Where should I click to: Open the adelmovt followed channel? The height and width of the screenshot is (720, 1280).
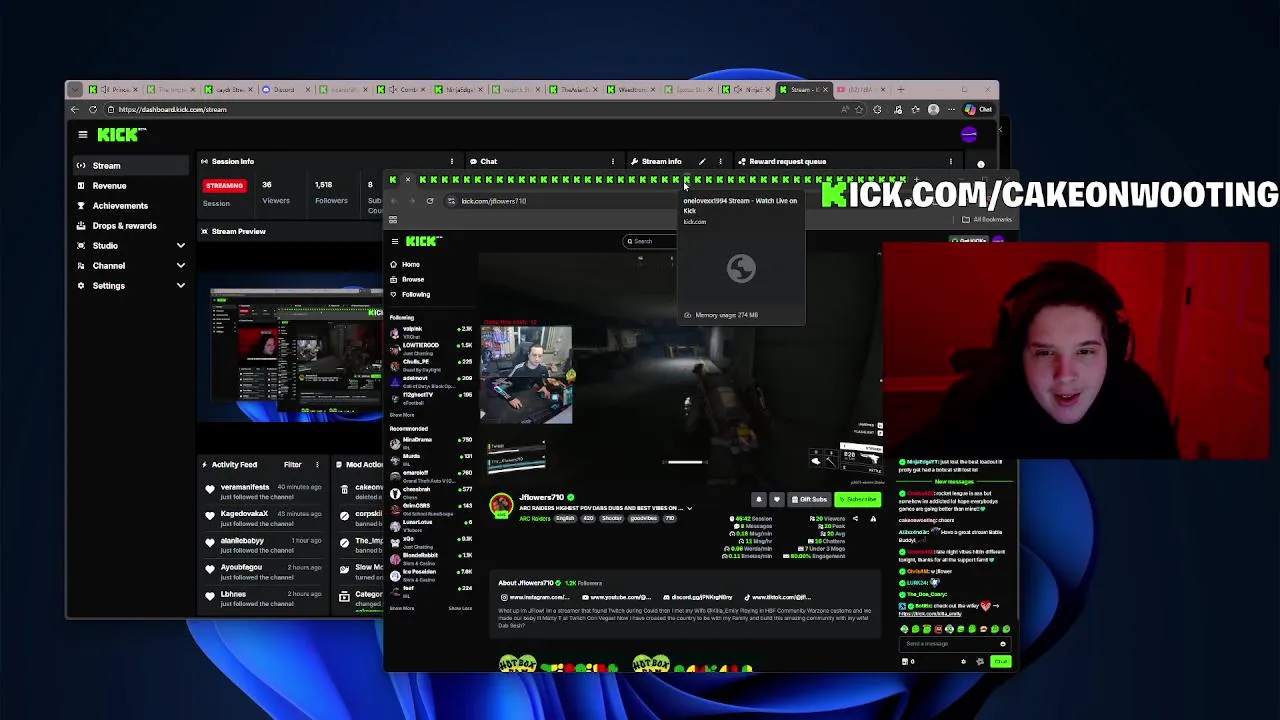[x=431, y=380]
